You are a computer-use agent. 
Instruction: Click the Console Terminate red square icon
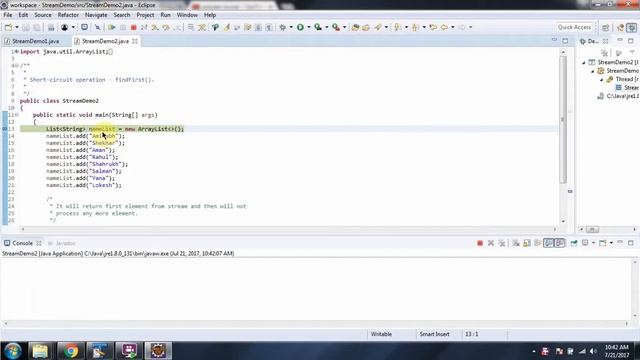pyautogui.click(x=480, y=243)
